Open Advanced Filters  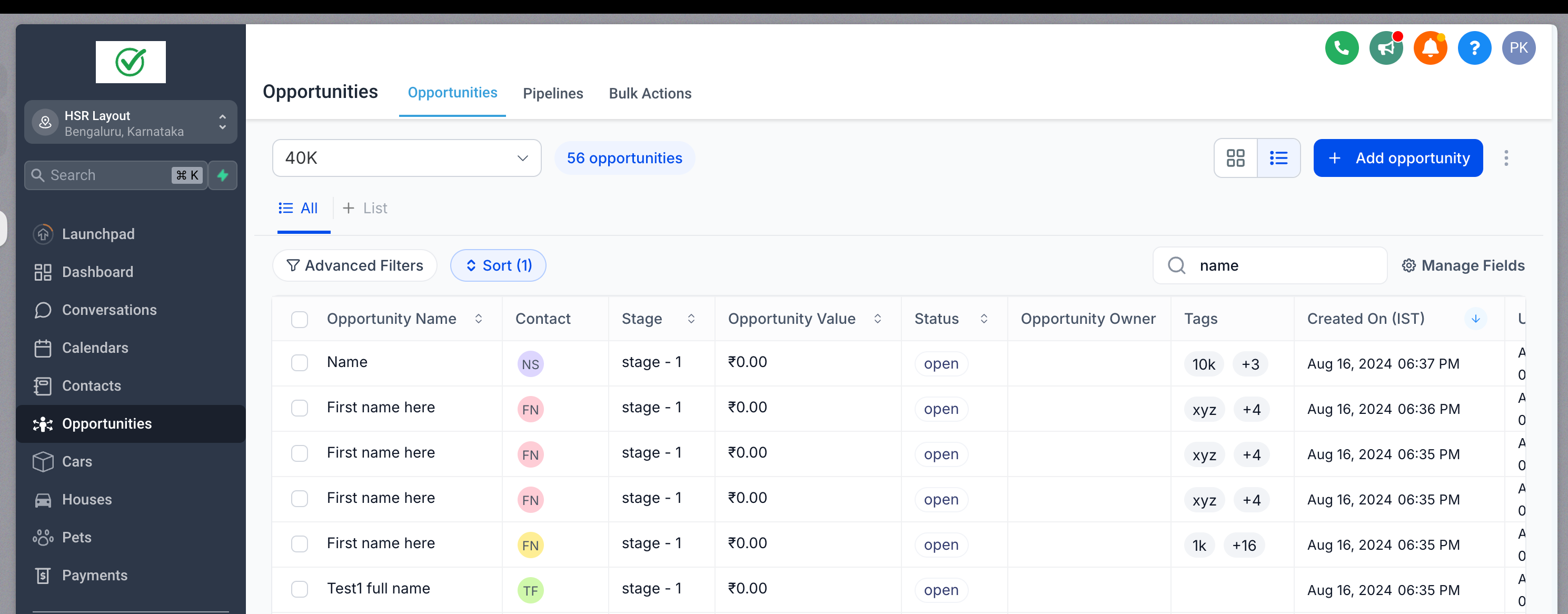tap(355, 265)
